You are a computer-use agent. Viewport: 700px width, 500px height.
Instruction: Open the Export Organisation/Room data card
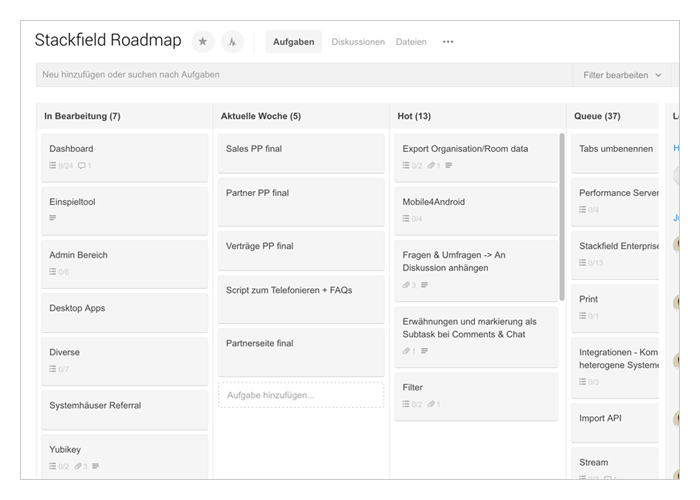pyautogui.click(x=476, y=158)
